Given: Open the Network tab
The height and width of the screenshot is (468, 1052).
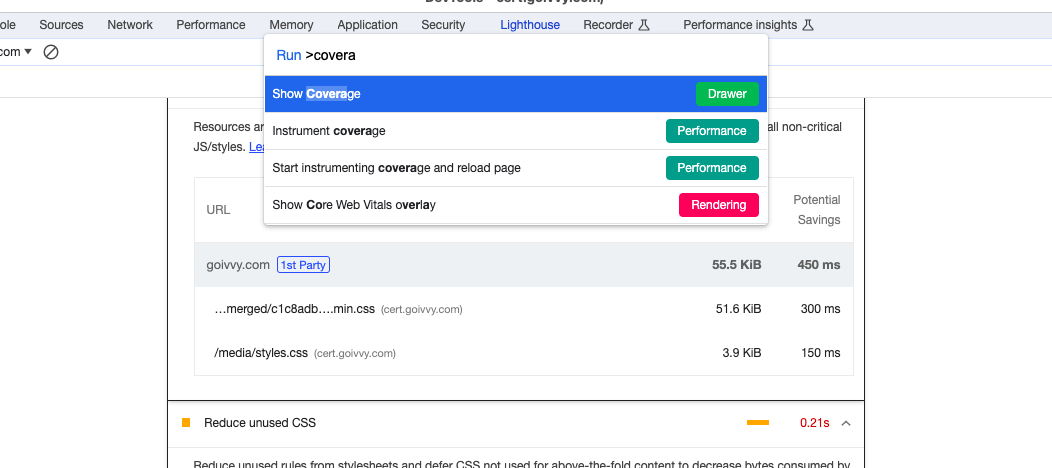Looking at the screenshot, I should (130, 25).
